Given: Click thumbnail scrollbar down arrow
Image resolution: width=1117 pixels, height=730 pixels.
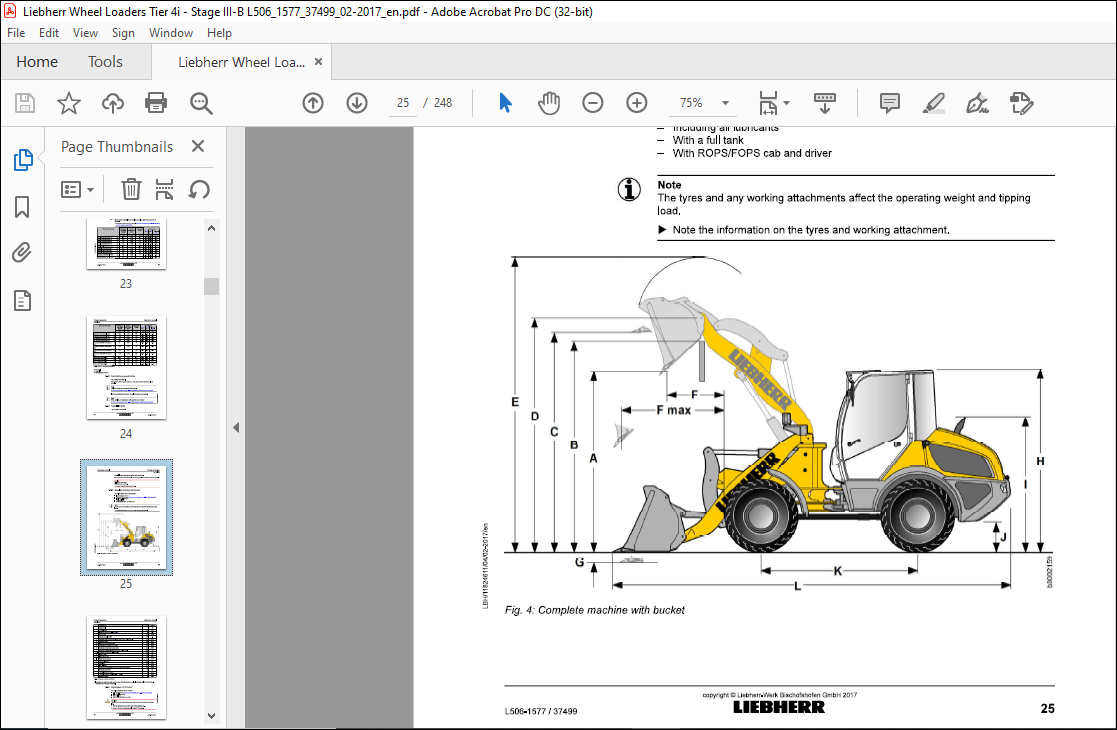Looking at the screenshot, I should [211, 716].
